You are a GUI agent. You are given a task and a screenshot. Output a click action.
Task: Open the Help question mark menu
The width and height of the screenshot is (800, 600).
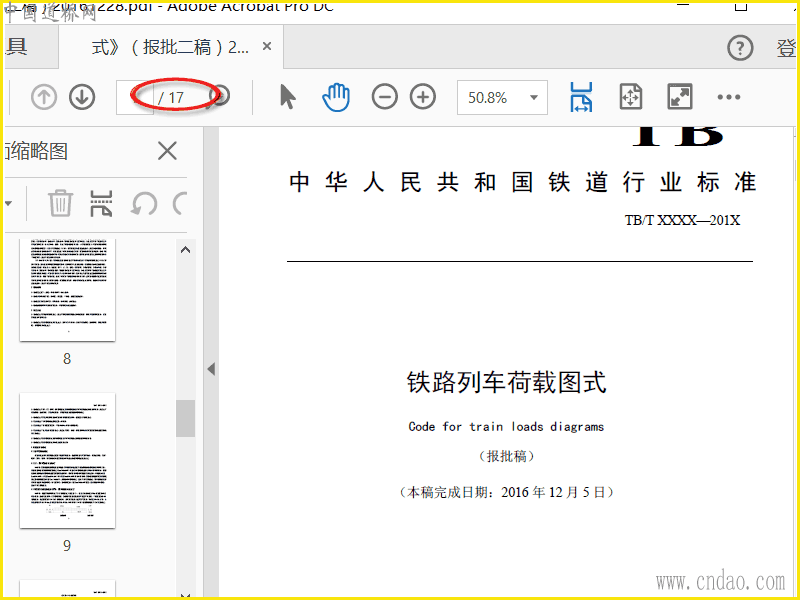(x=740, y=48)
